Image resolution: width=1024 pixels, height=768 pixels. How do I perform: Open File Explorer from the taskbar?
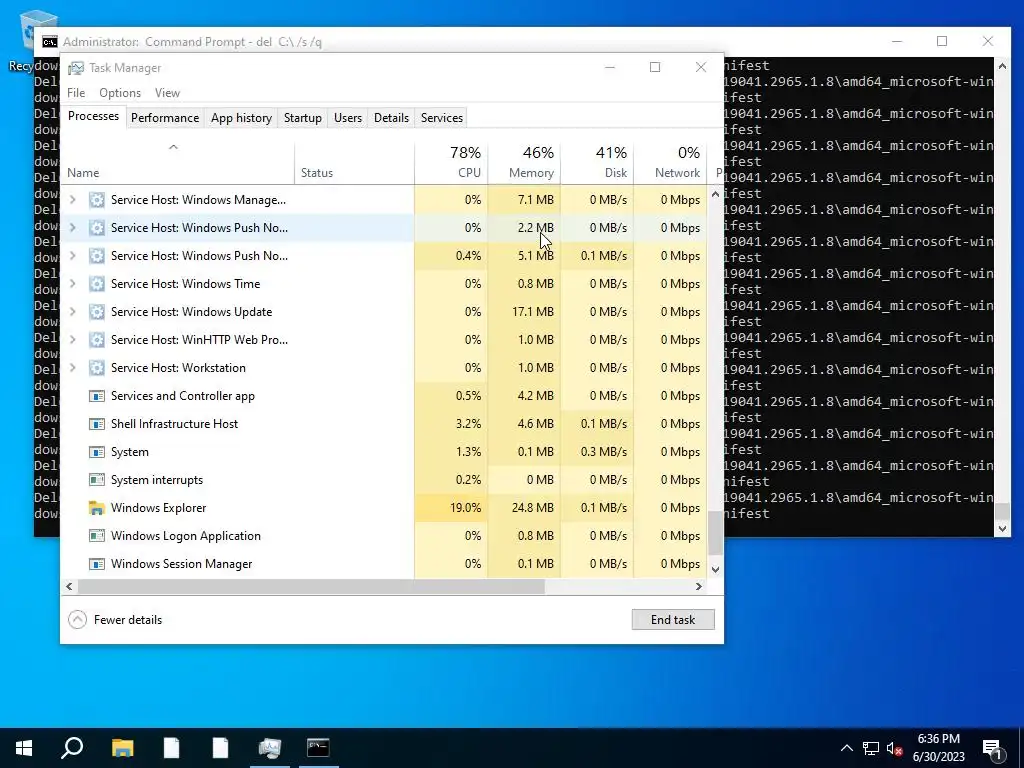tap(122, 748)
